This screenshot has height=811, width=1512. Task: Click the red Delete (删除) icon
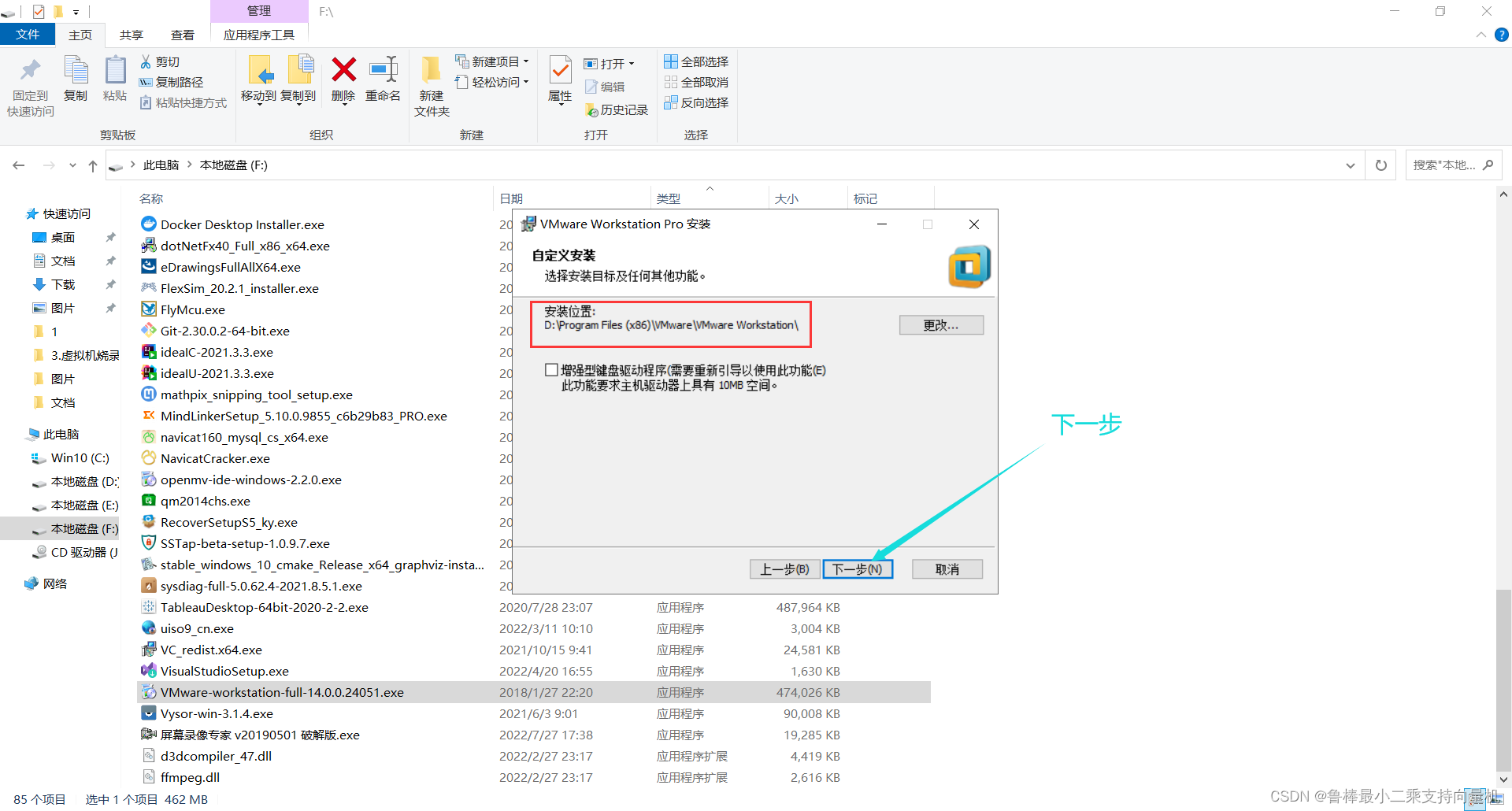click(343, 69)
